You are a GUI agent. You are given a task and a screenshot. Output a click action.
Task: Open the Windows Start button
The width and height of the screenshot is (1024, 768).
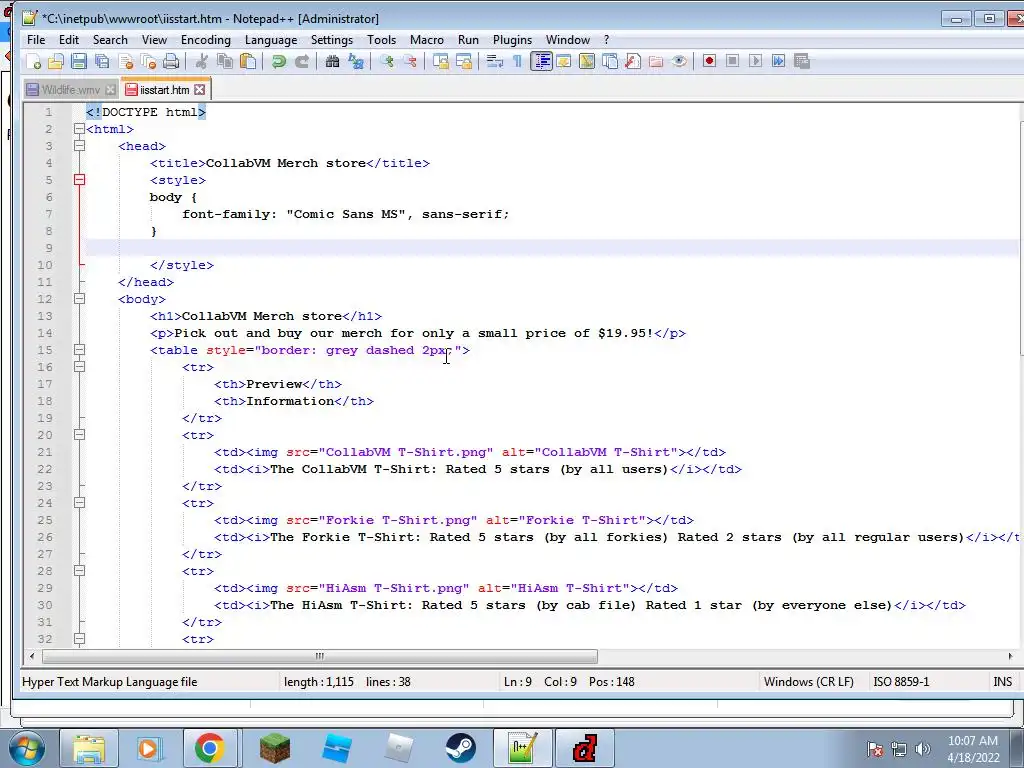coord(27,748)
